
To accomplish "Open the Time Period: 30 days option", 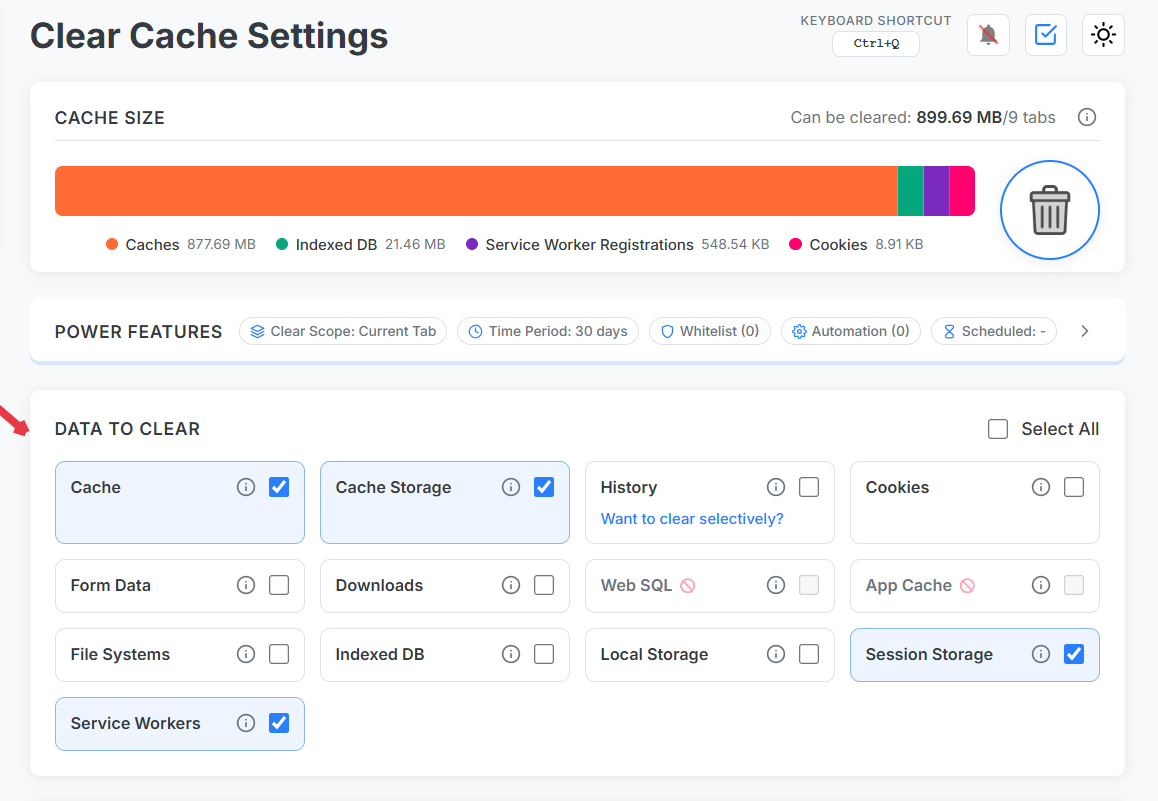I will coord(548,331).
